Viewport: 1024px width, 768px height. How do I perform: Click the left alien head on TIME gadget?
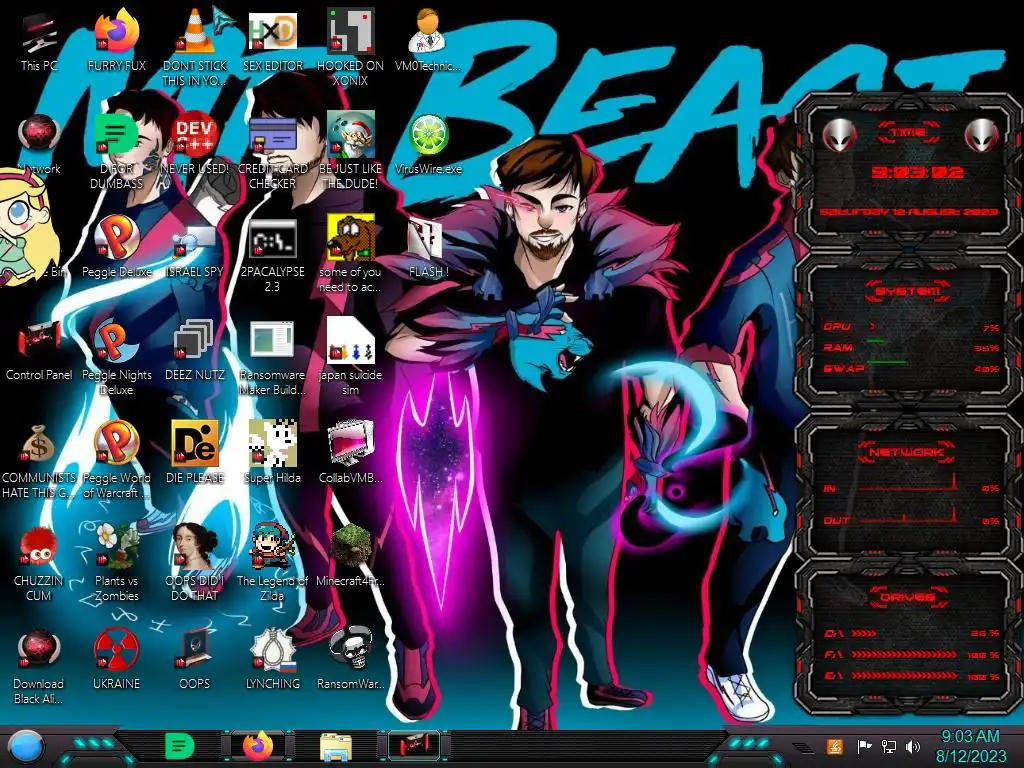click(x=840, y=135)
